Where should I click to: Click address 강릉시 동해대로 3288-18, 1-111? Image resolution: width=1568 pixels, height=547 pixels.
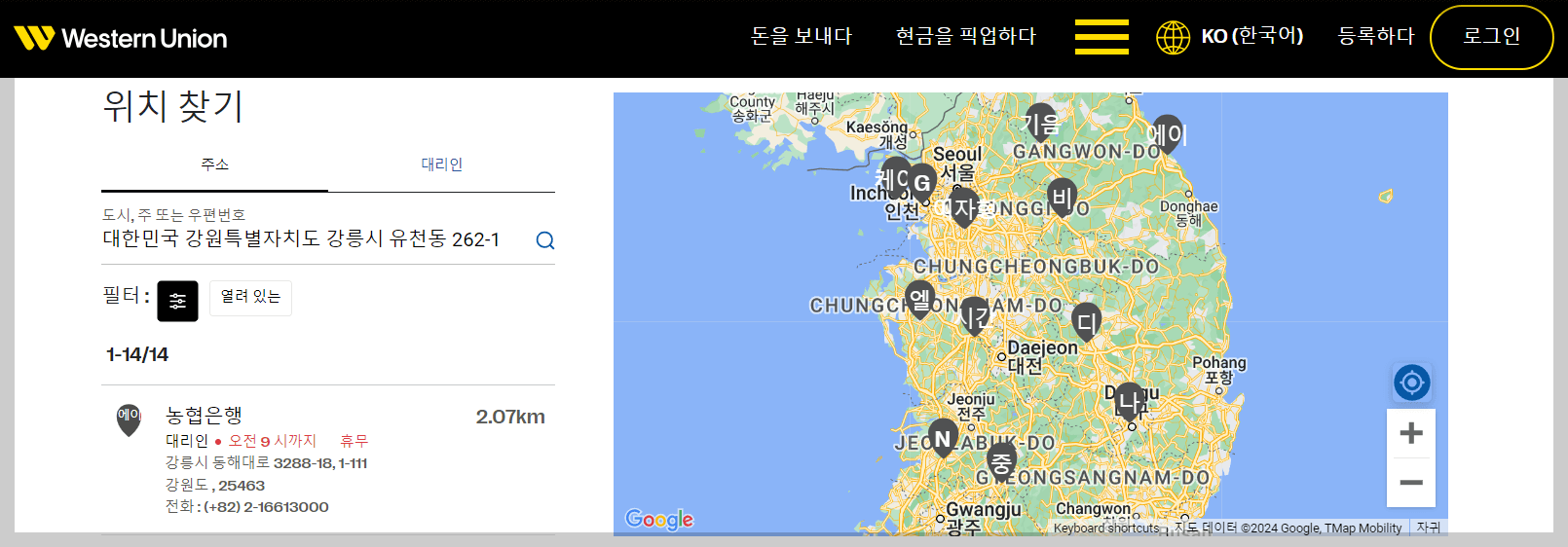pyautogui.click(x=266, y=463)
